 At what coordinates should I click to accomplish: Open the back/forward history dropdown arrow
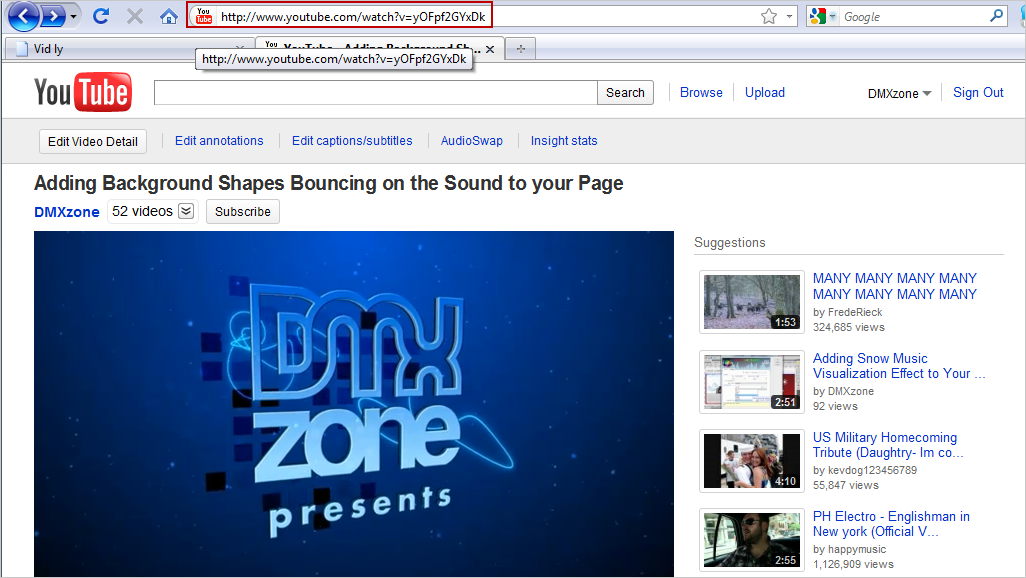(x=73, y=16)
